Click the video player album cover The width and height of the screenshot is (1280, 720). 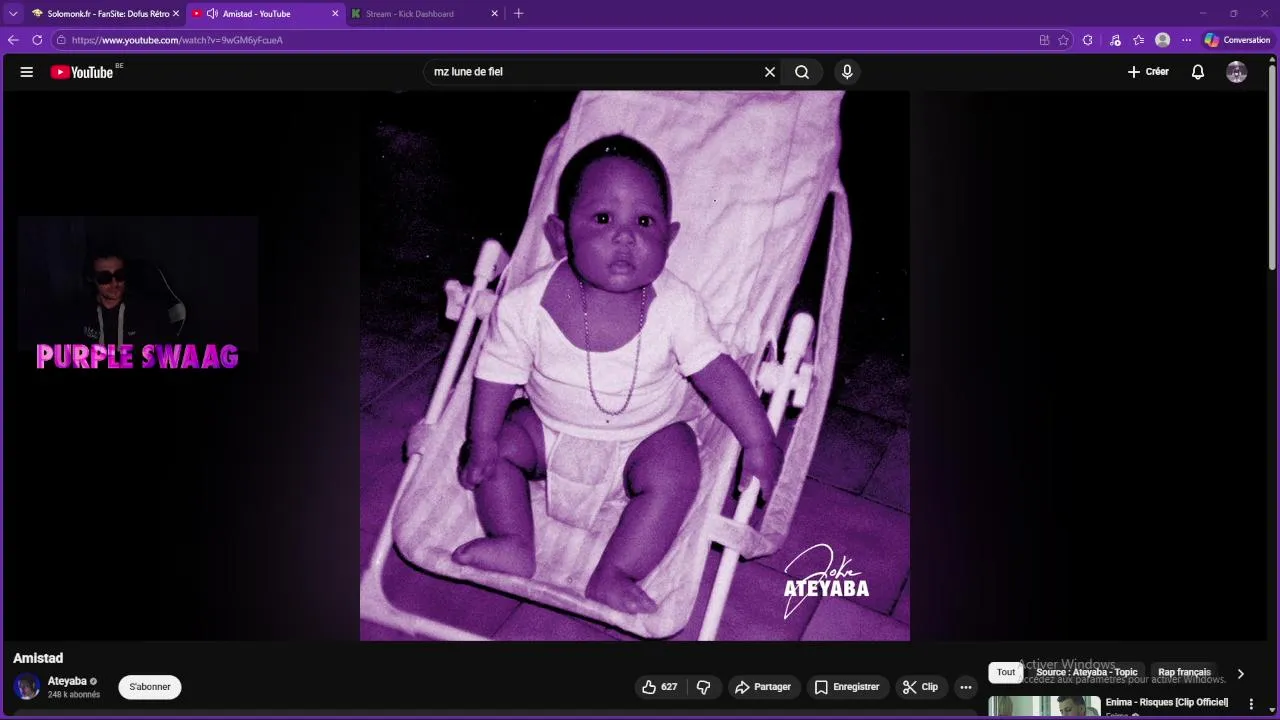[x=635, y=365]
